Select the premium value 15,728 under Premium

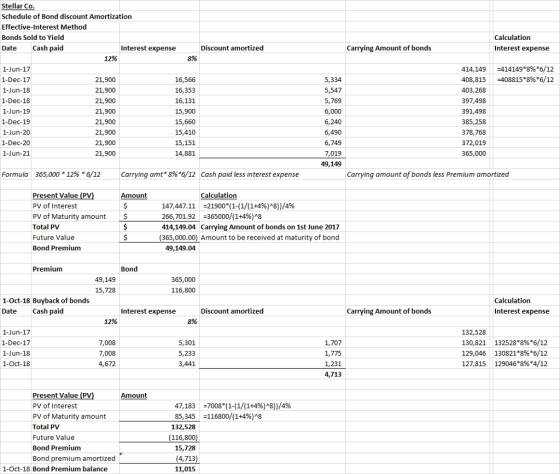pyautogui.click(x=105, y=290)
